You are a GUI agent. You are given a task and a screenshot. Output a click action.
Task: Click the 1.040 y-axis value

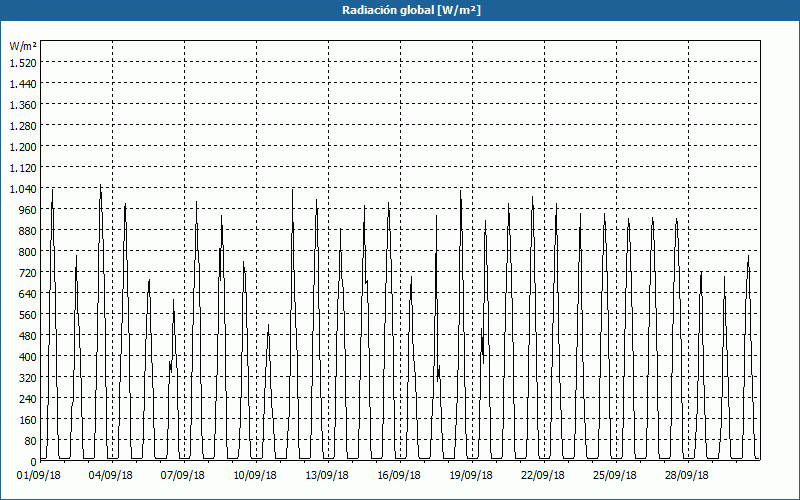coord(23,189)
